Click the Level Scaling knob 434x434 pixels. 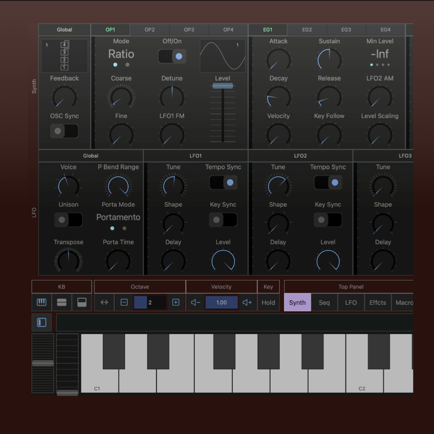[380, 134]
